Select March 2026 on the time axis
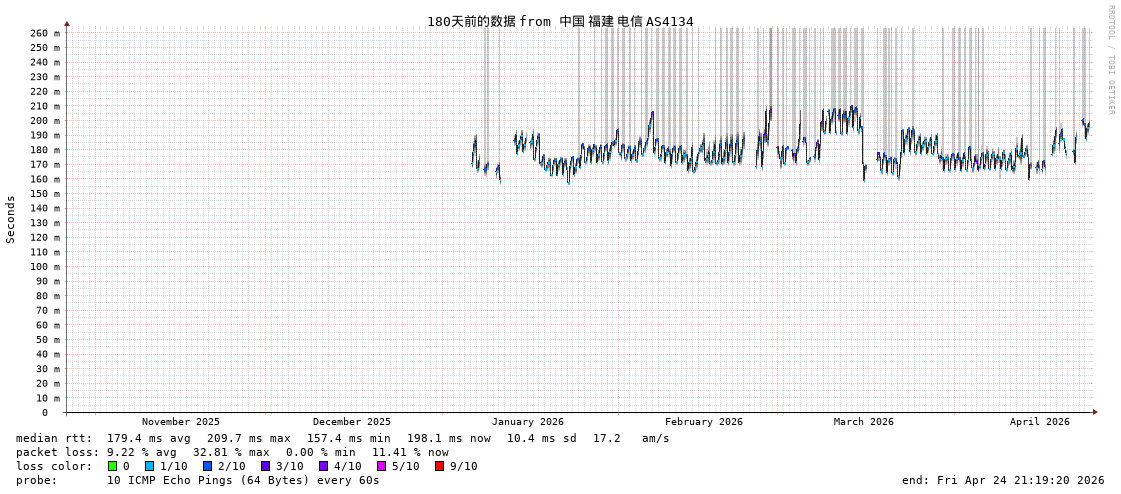The height and width of the screenshot is (494, 1121). (864, 422)
